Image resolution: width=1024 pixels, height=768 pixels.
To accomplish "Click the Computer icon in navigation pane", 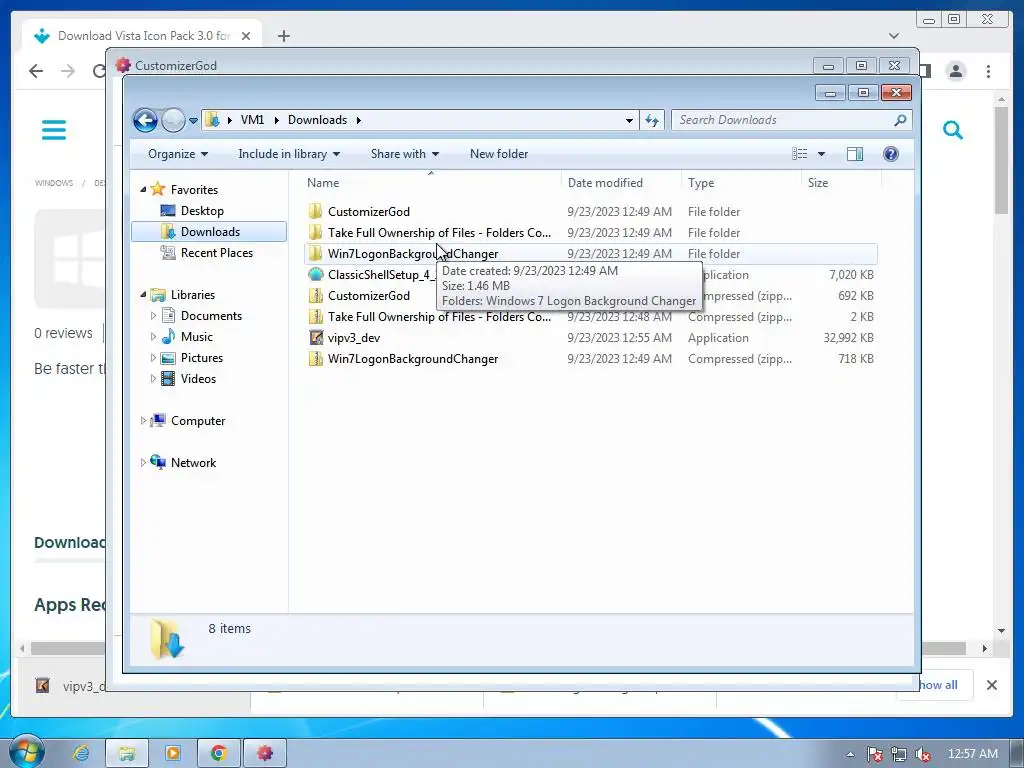I will pos(157,421).
